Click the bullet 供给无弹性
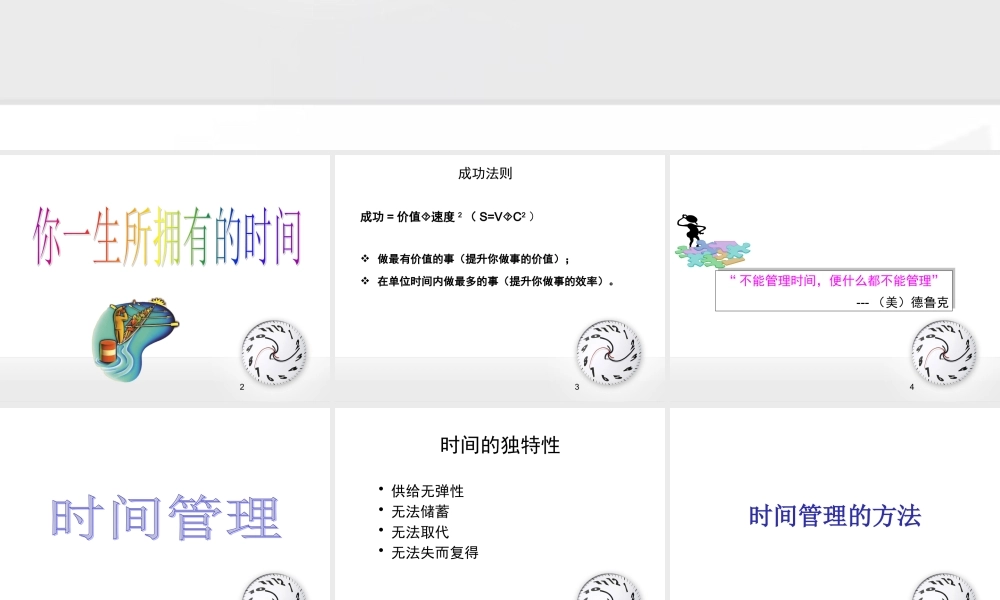Image resolution: width=1000 pixels, height=600 pixels. pos(427,491)
